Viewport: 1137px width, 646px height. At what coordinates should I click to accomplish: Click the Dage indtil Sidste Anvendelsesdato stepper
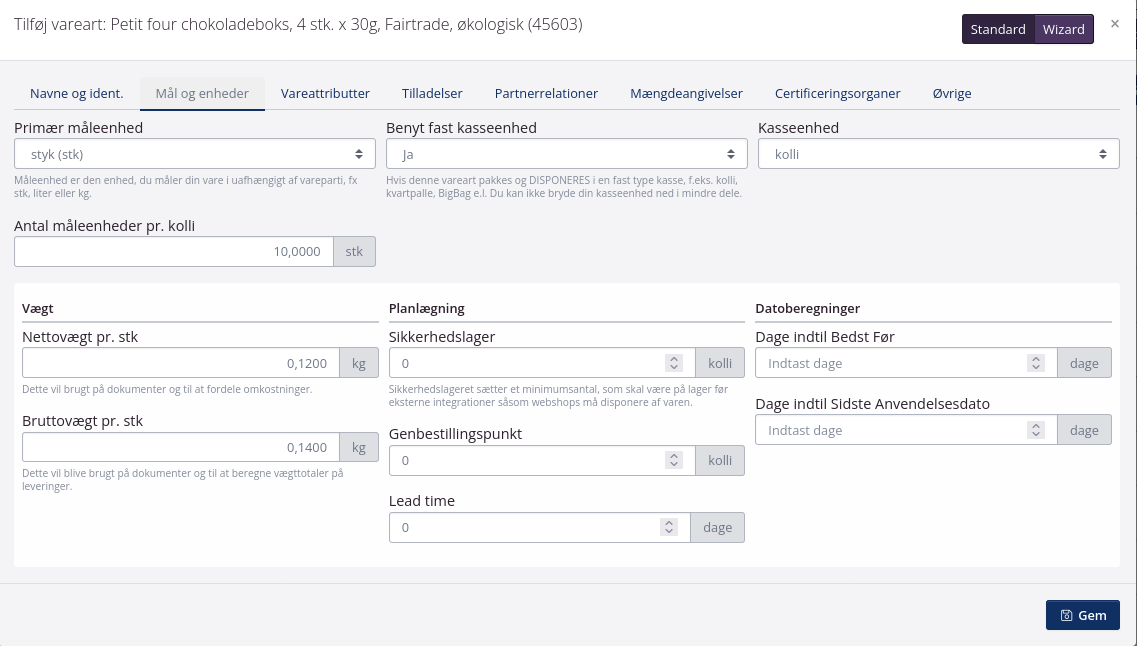click(x=1036, y=430)
